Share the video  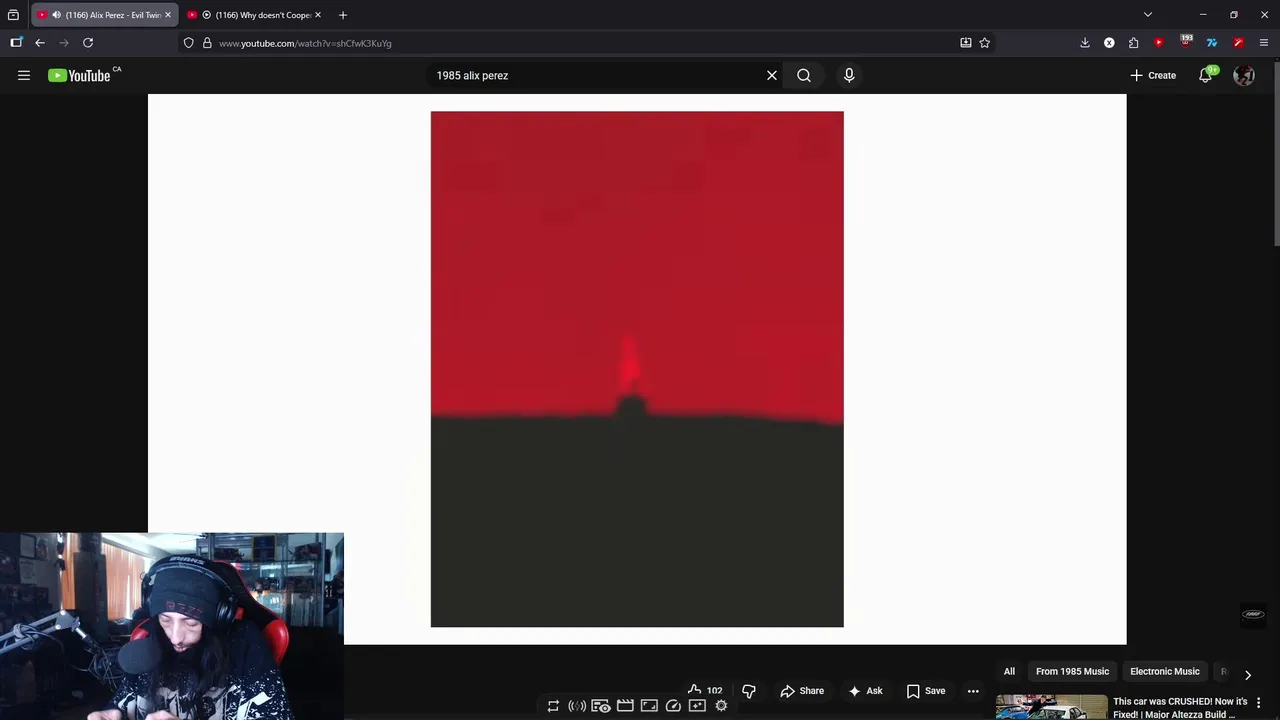click(x=802, y=690)
